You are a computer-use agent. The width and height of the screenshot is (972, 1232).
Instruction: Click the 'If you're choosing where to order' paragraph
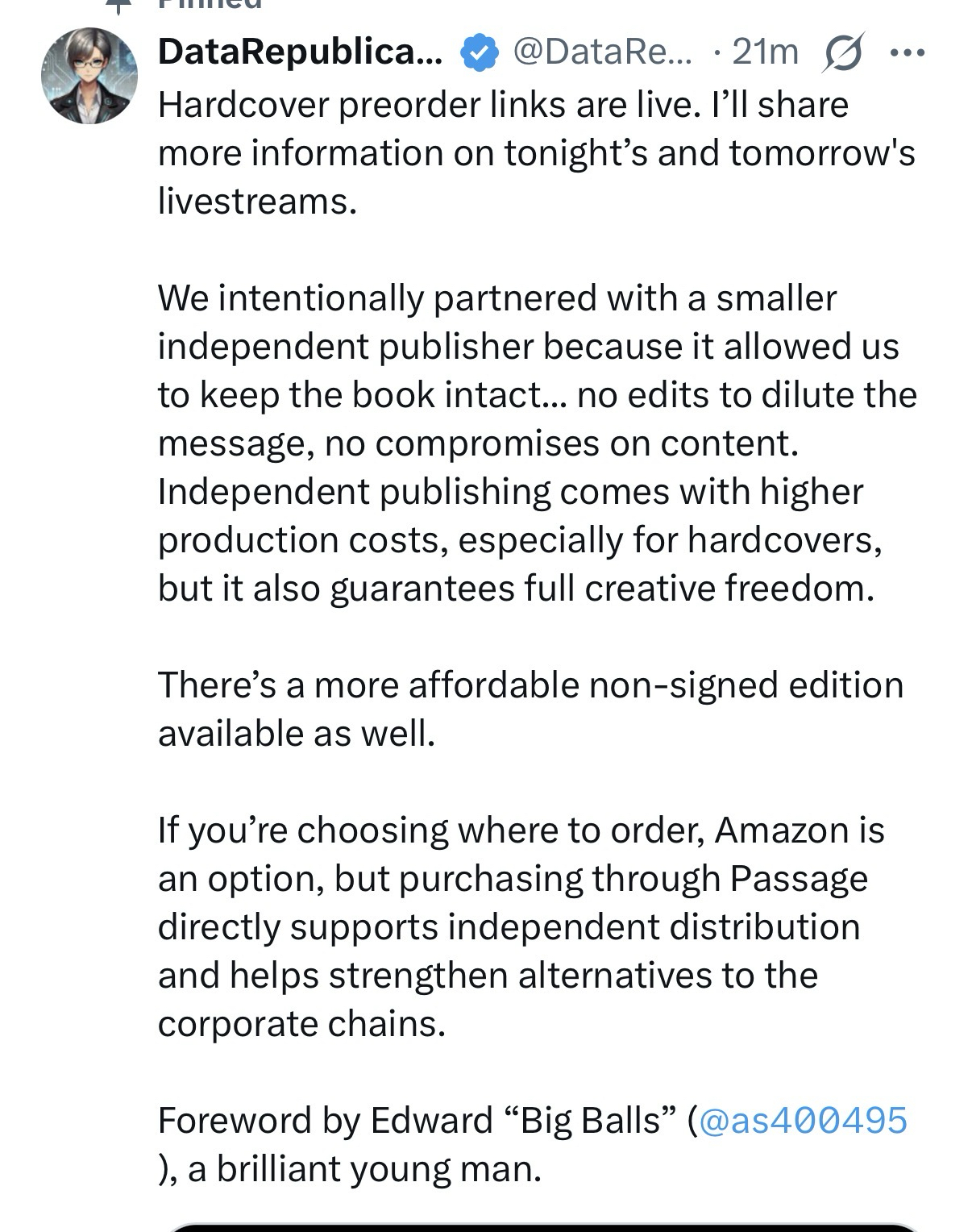[x=521, y=926]
